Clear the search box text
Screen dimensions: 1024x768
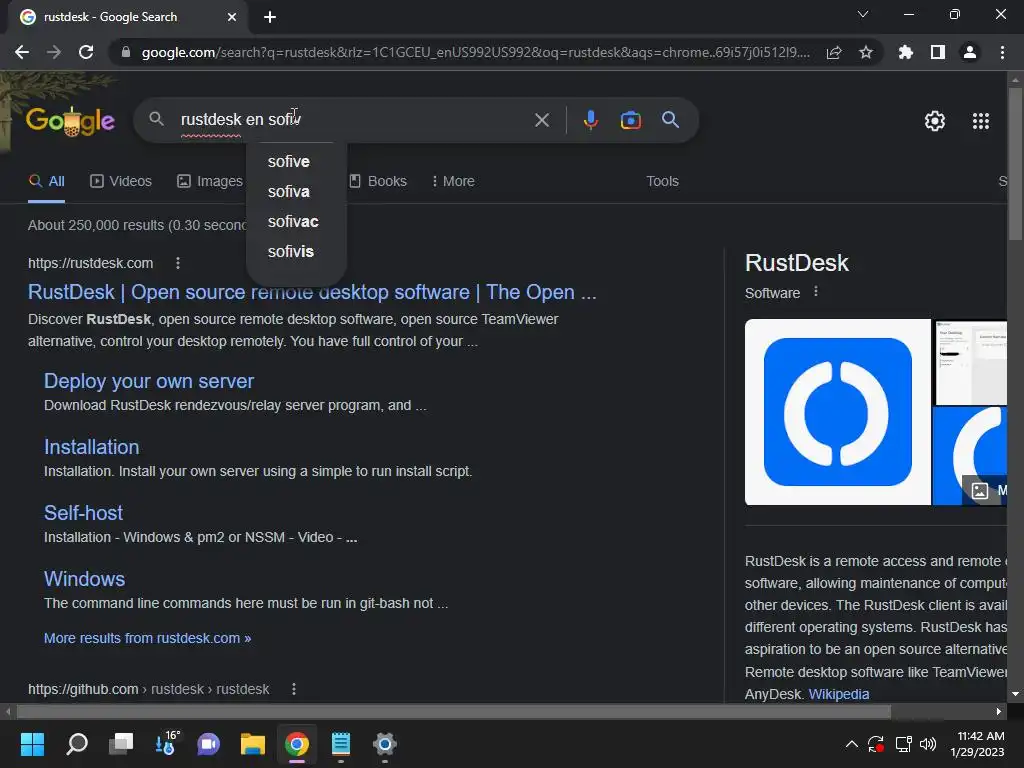click(x=541, y=120)
